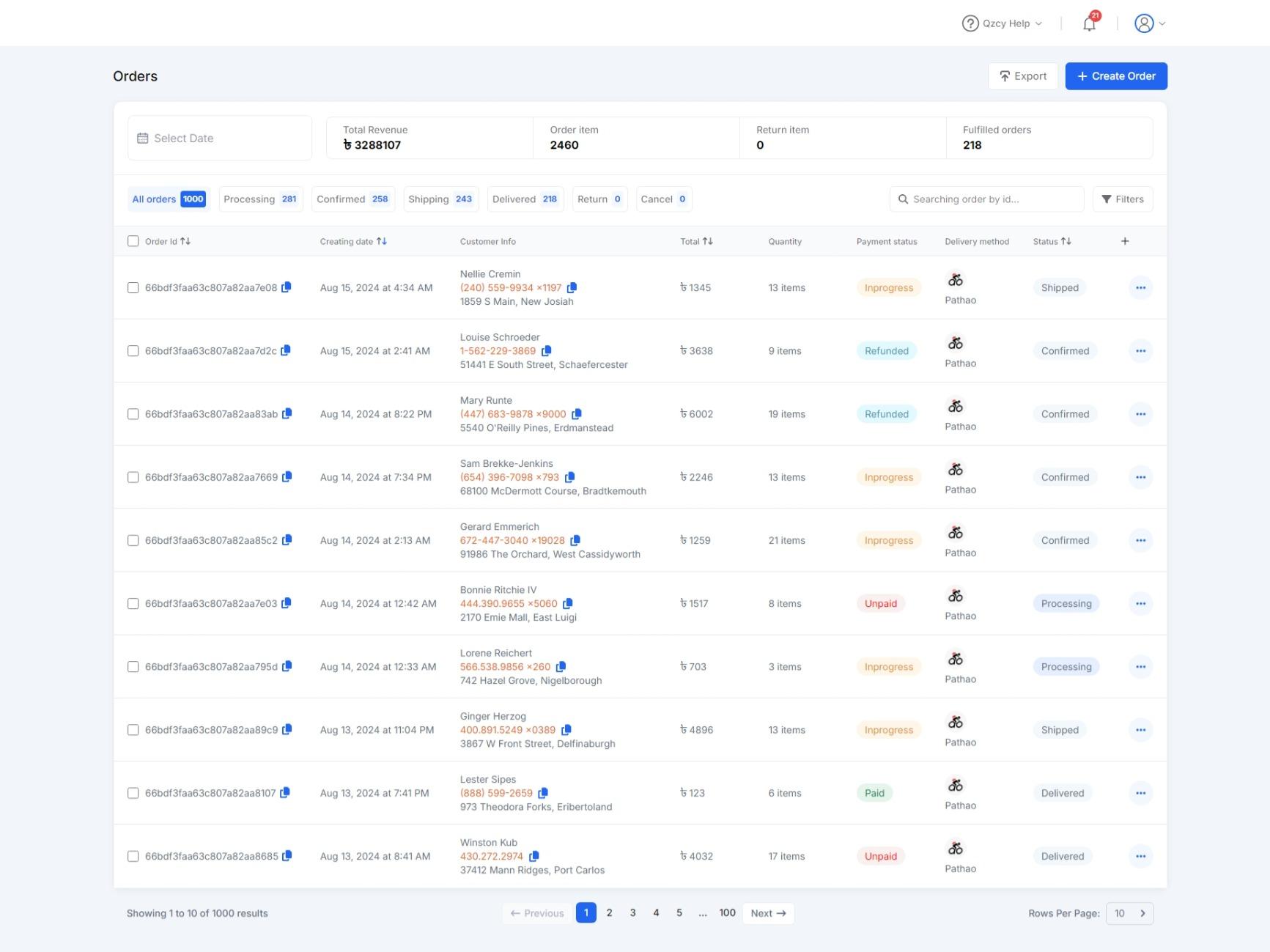
Task: Copy Winston Kub's phone number
Action: pos(534,856)
